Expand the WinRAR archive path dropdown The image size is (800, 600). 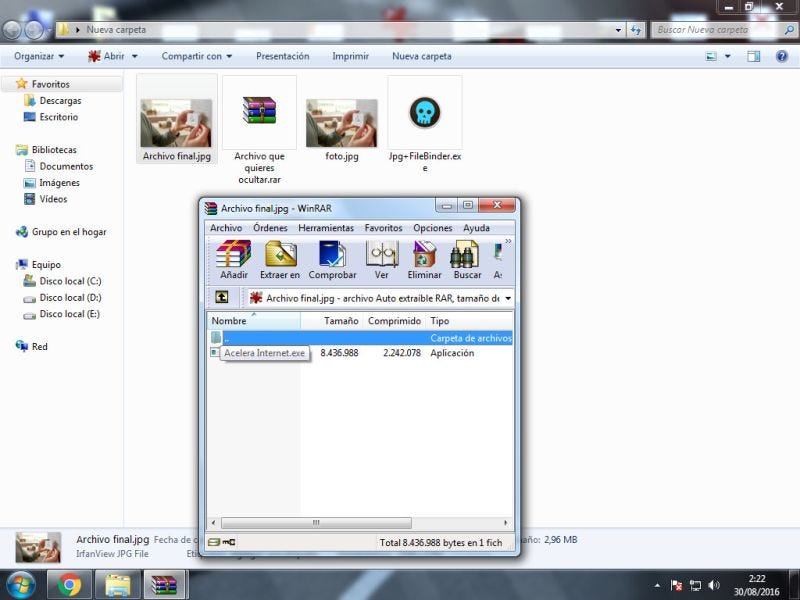pyautogui.click(x=508, y=298)
